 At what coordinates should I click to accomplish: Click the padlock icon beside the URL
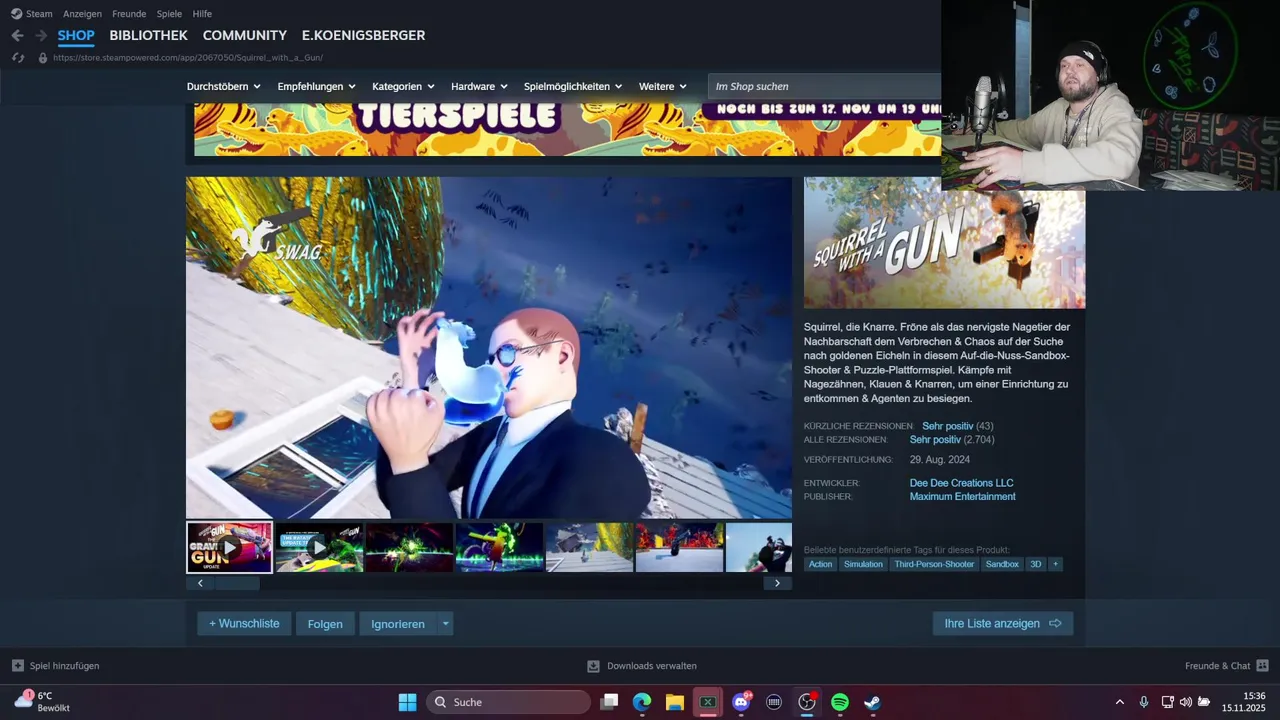click(x=43, y=58)
